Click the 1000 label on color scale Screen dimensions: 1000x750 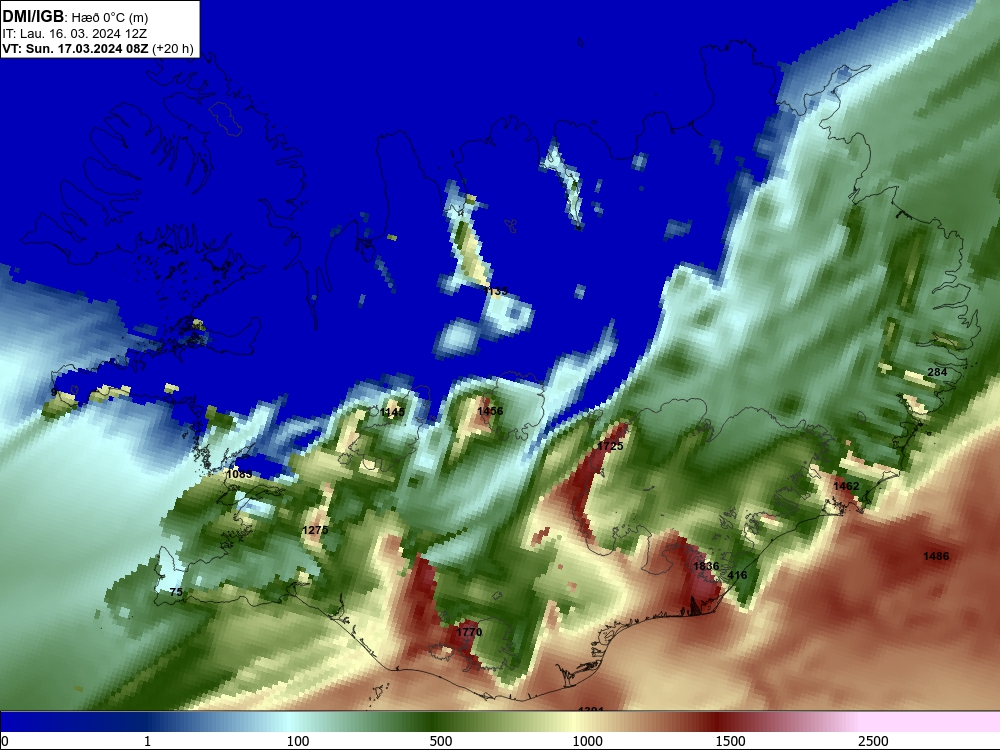587,741
